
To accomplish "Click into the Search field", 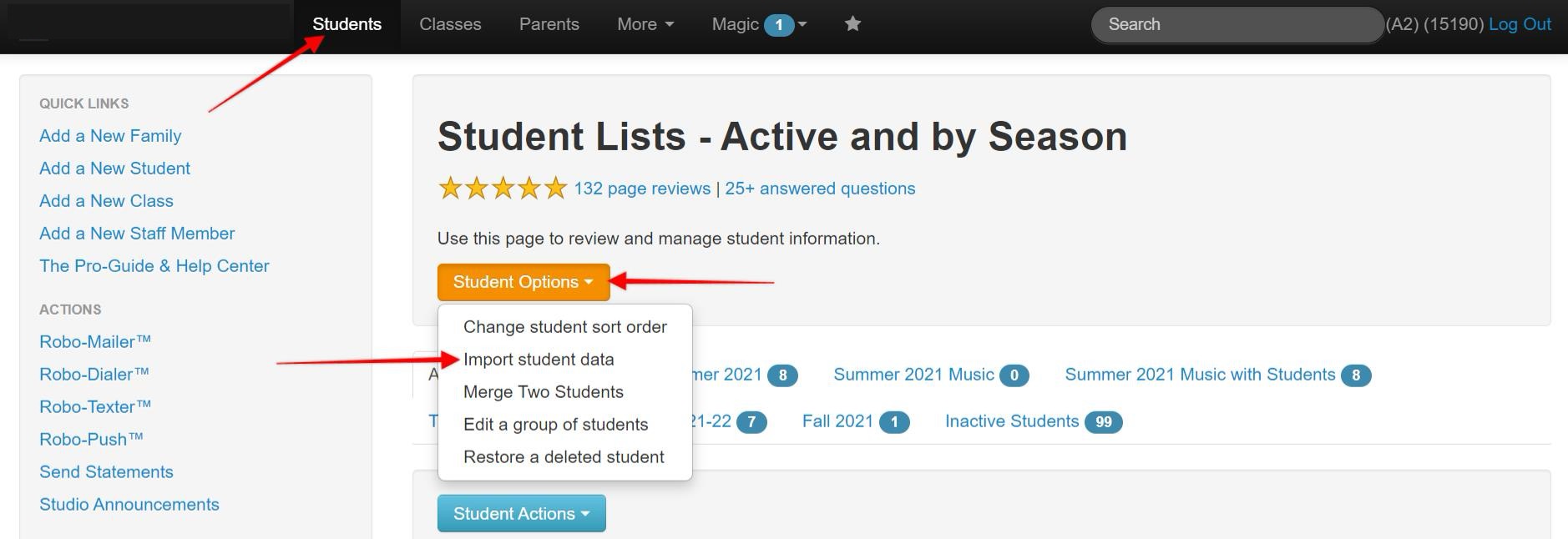I will pos(1236,24).
